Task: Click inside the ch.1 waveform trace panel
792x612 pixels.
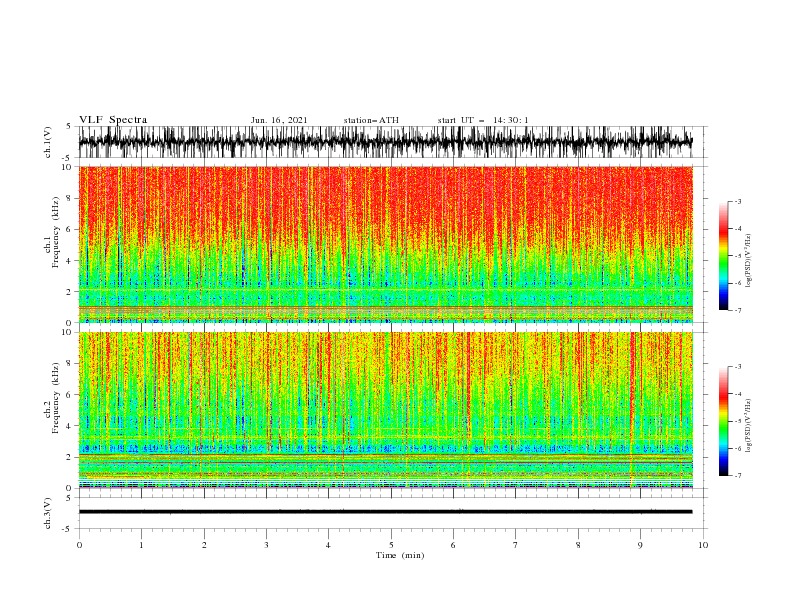Action: 385,142
